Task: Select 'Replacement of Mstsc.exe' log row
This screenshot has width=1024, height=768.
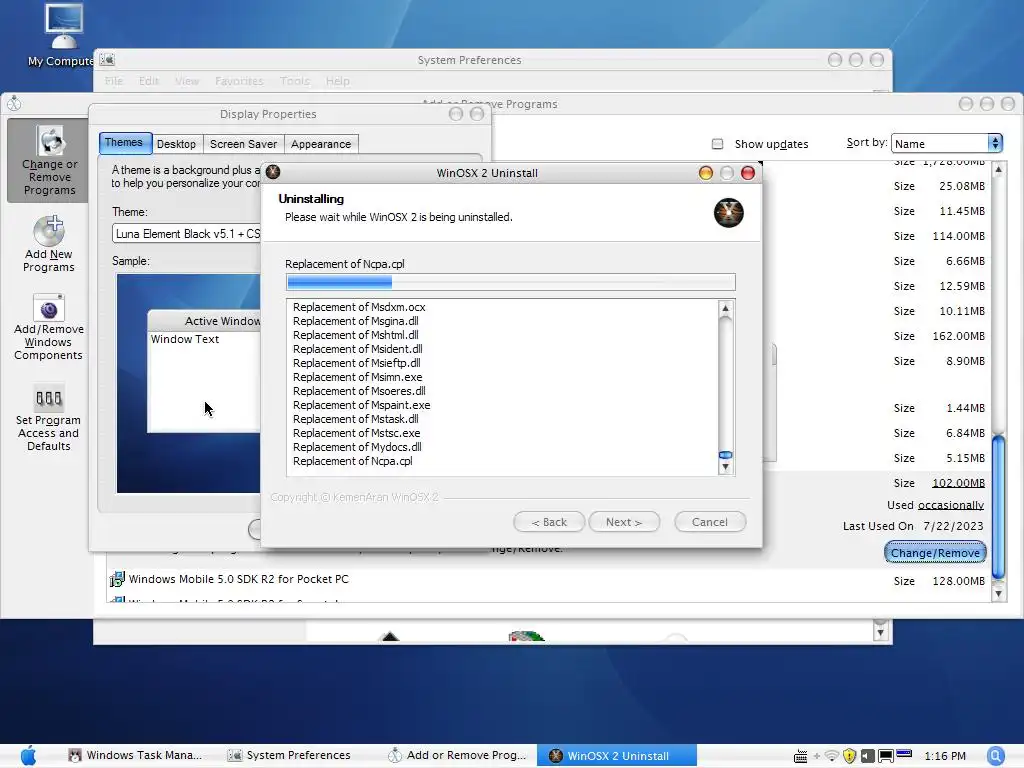Action: pyautogui.click(x=357, y=433)
